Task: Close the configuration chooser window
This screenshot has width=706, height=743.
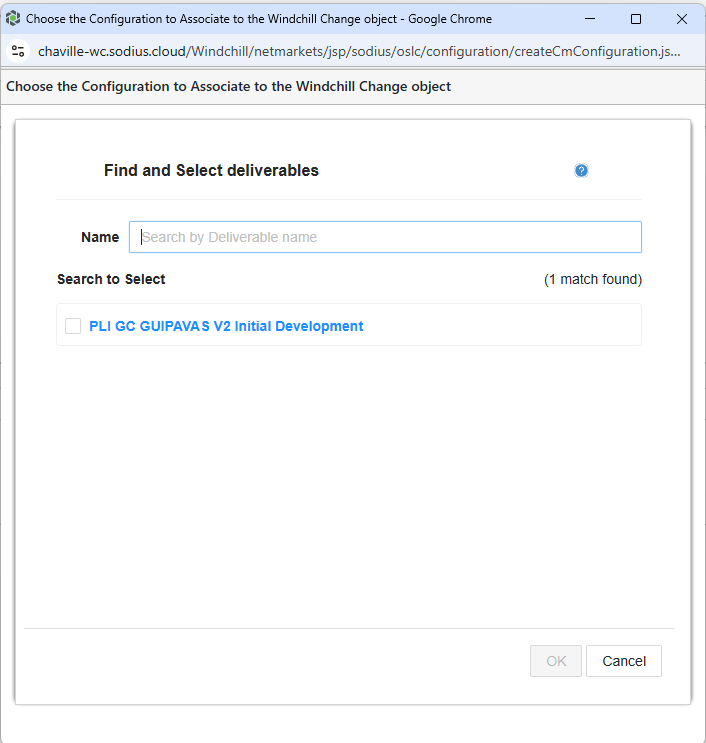Action: (681, 19)
